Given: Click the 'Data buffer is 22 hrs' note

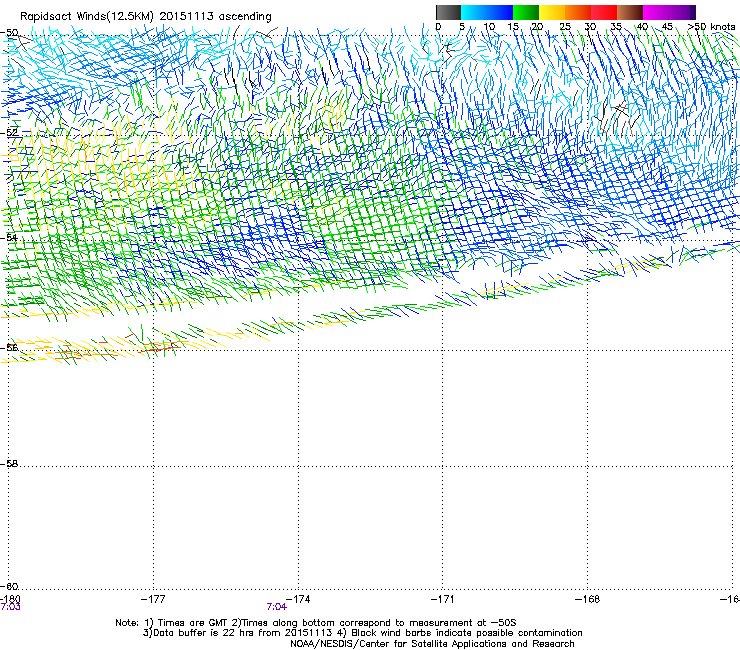Looking at the screenshot, I should tap(362, 633).
